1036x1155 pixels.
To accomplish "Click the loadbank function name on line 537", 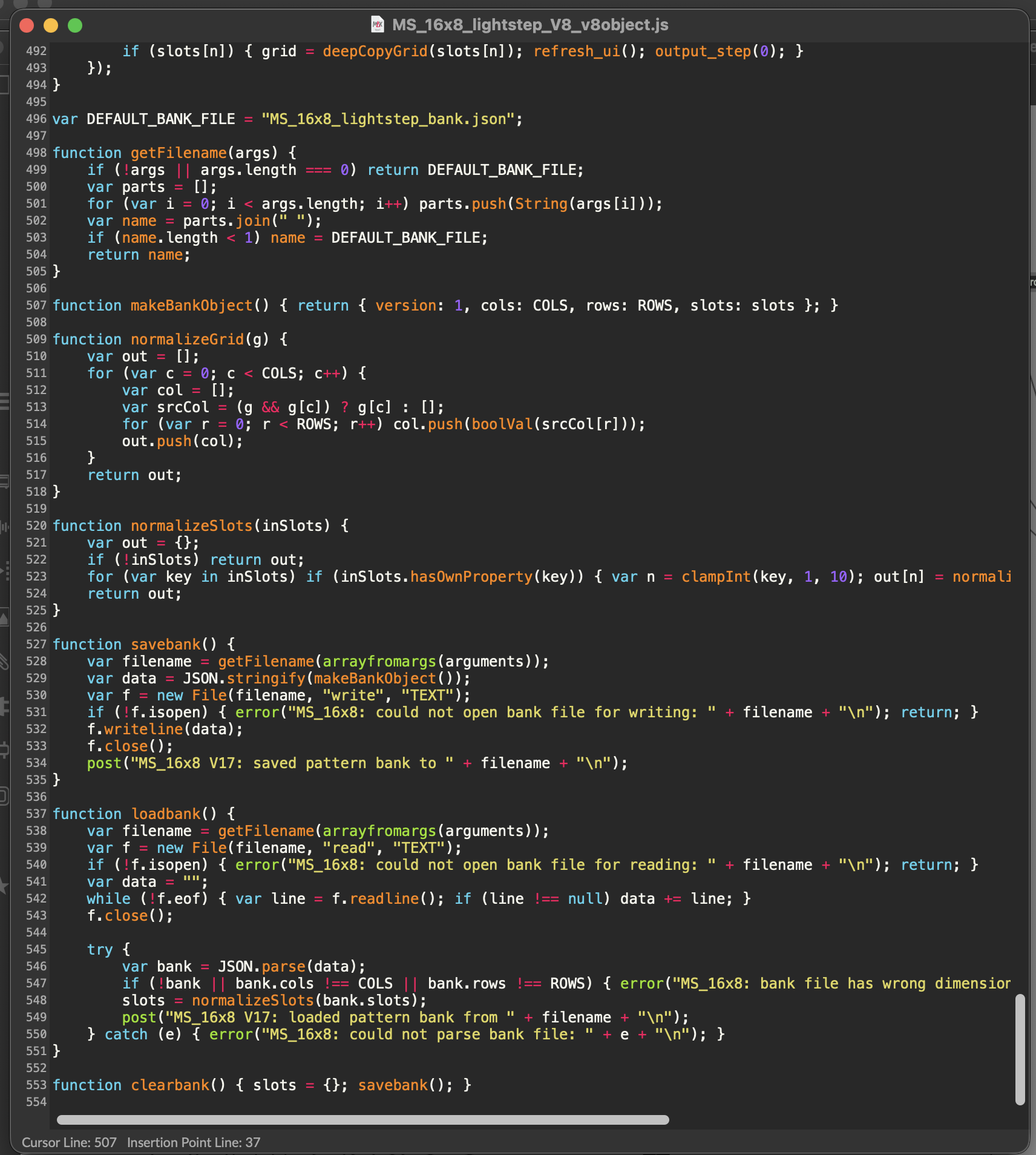I will coord(165,814).
